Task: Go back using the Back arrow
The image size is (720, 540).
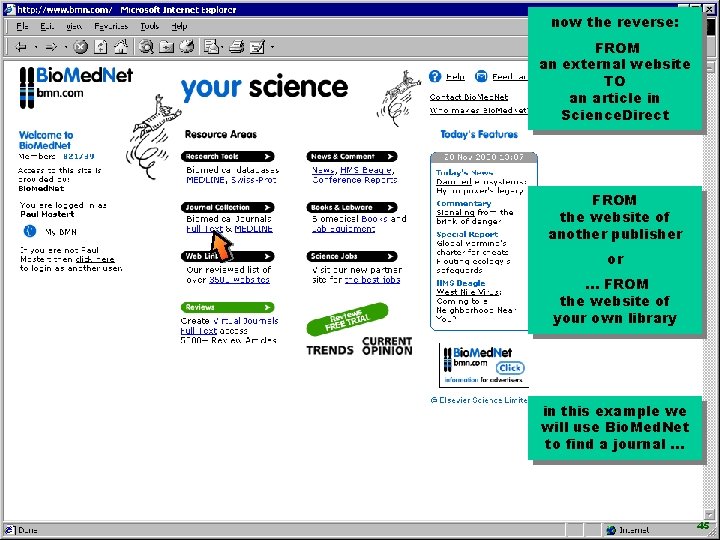Action: pyautogui.click(x=21, y=47)
